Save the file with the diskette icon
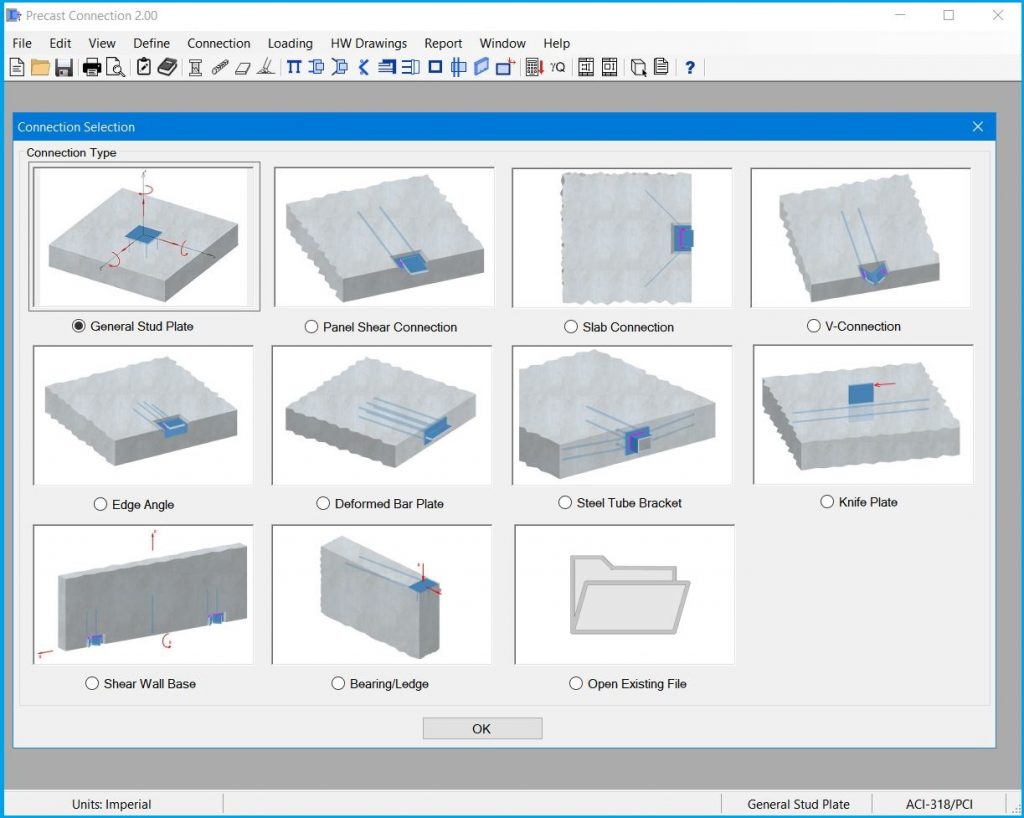1024x818 pixels. click(63, 67)
